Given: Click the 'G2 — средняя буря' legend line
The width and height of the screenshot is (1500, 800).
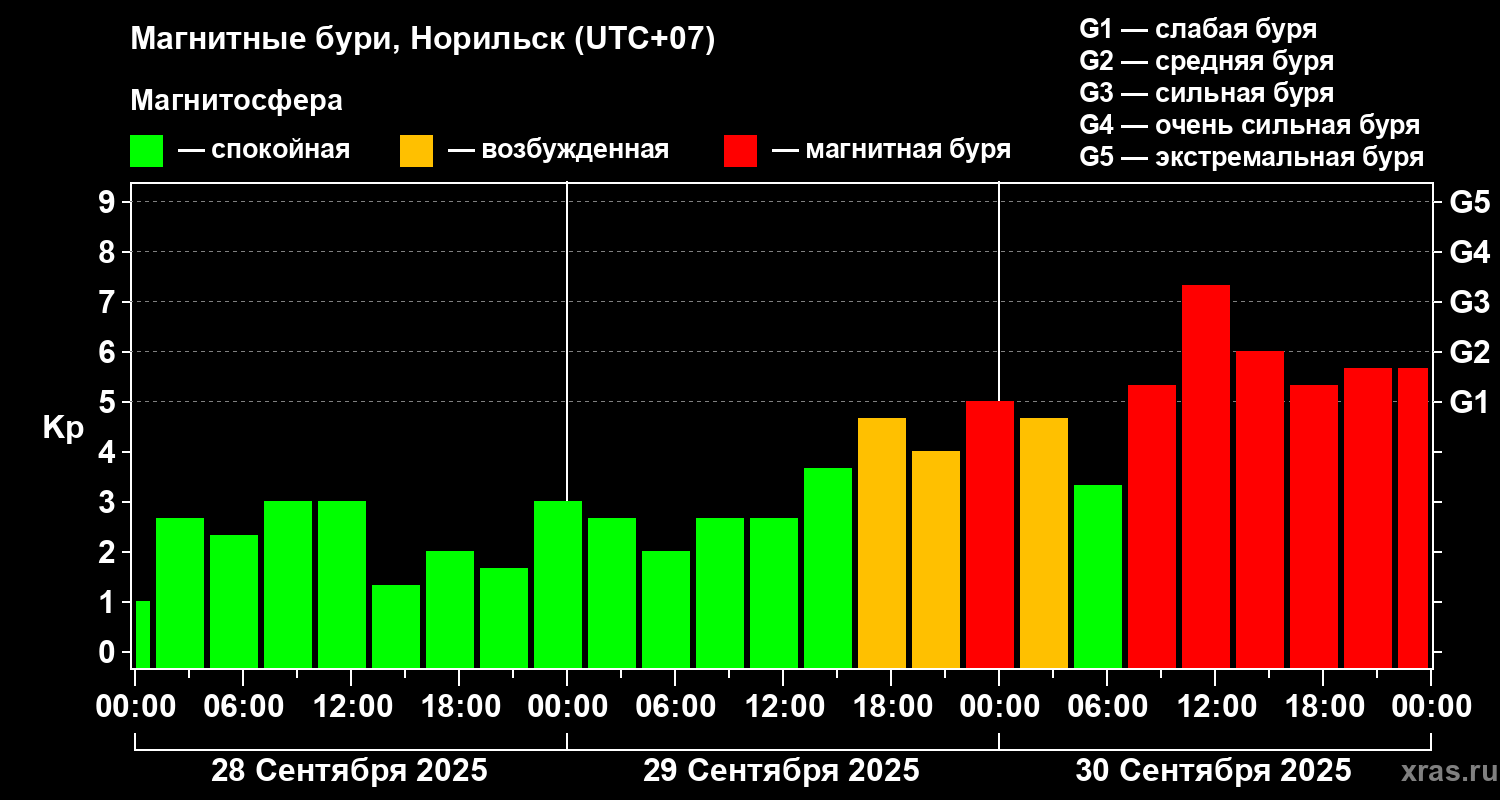Looking at the screenshot, I should point(1206,61).
